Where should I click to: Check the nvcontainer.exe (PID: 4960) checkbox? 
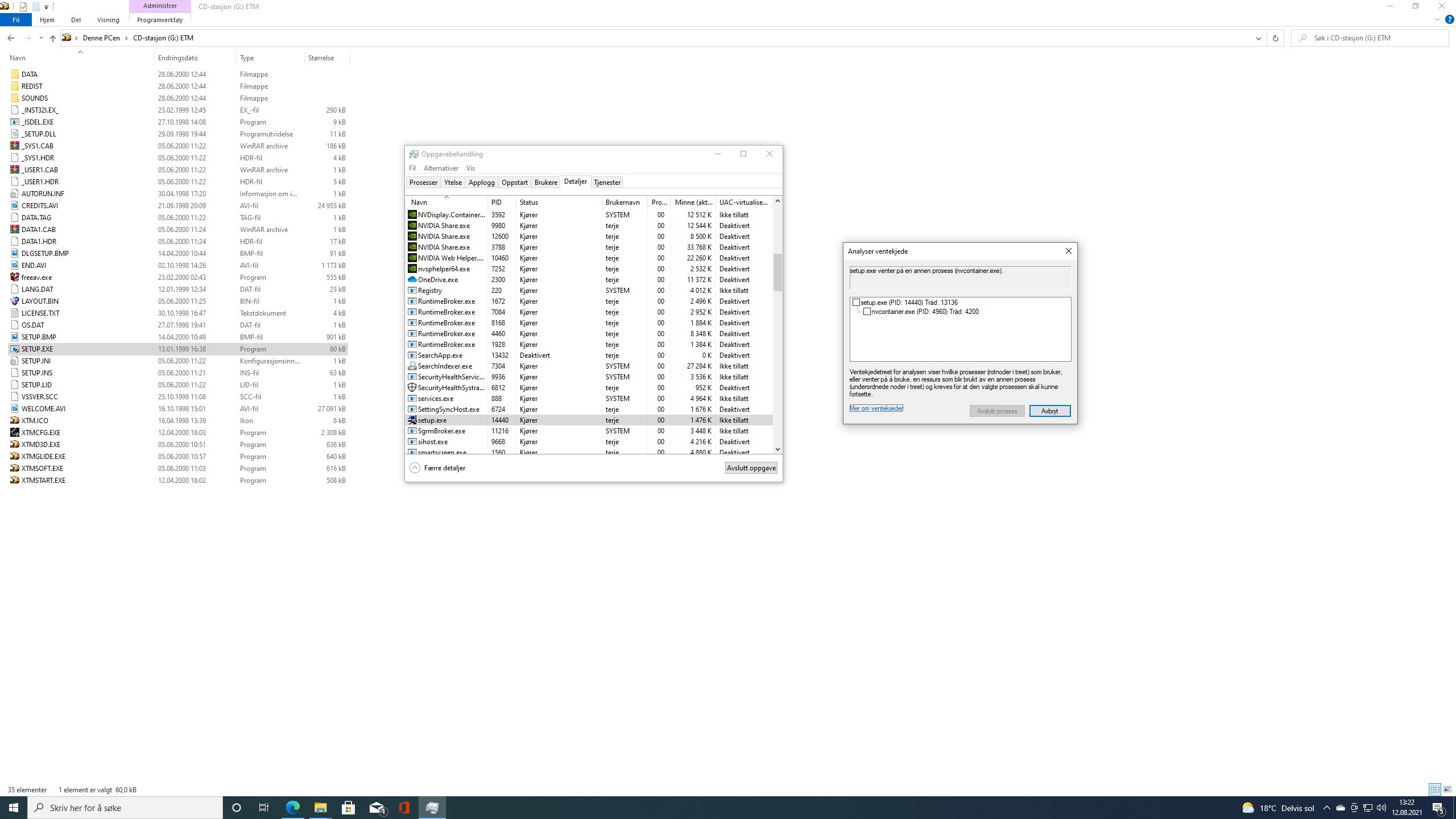tap(867, 312)
